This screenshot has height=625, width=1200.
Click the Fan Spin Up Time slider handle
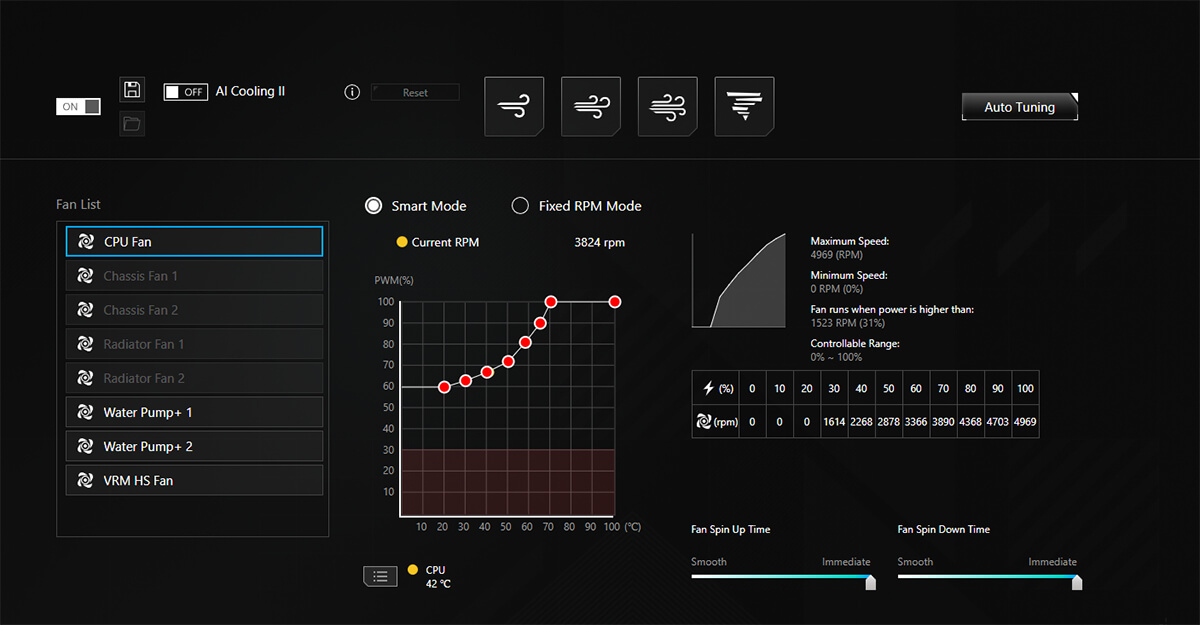coord(870,582)
